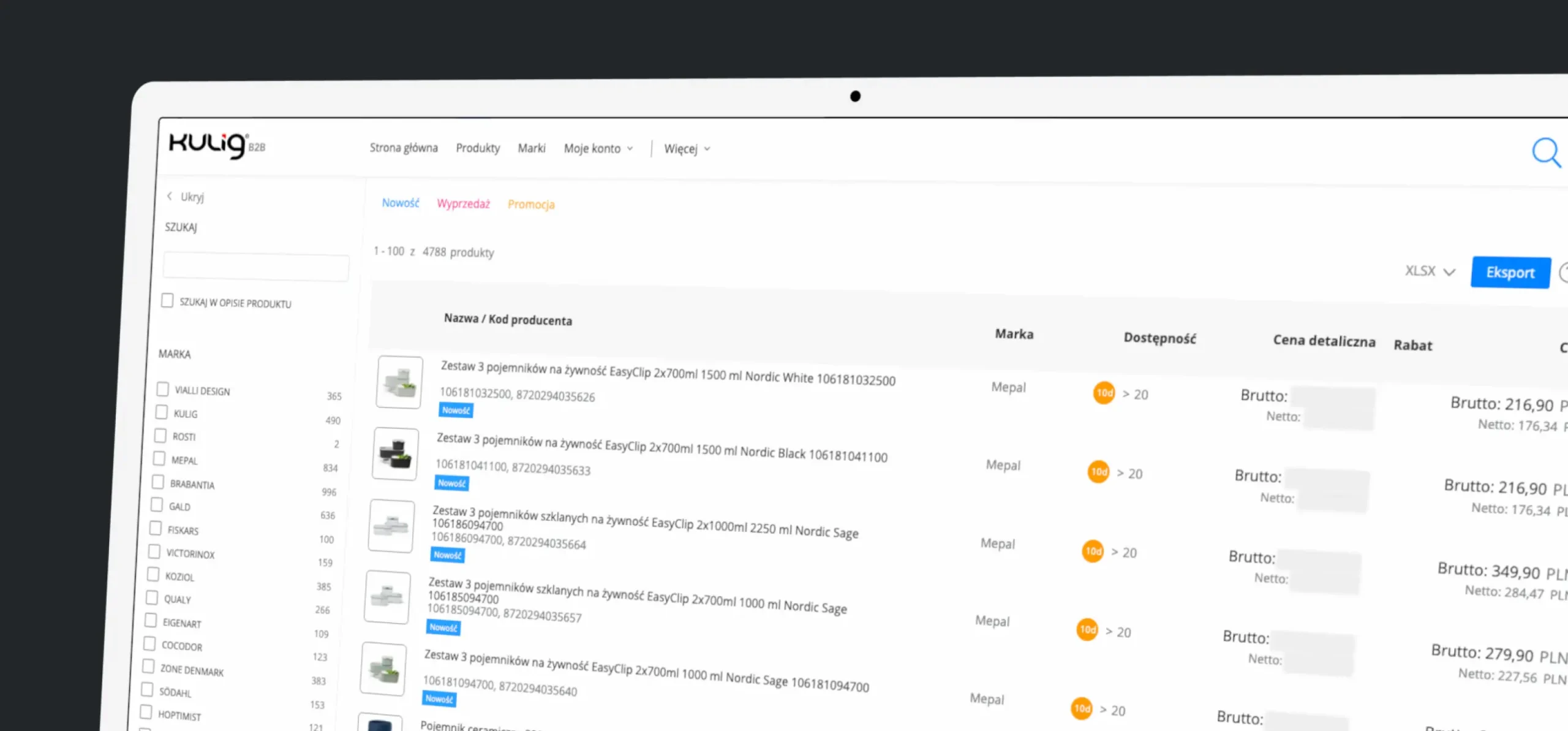This screenshot has height=731, width=1568.
Task: Check the Södahl brand filter
Action: click(146, 689)
